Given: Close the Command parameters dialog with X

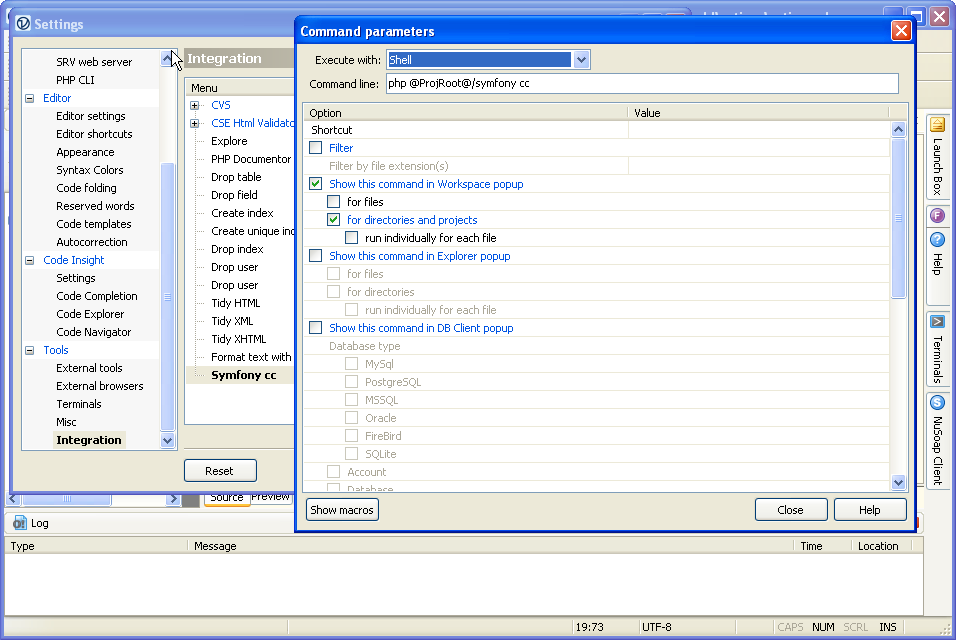Looking at the screenshot, I should point(900,31).
